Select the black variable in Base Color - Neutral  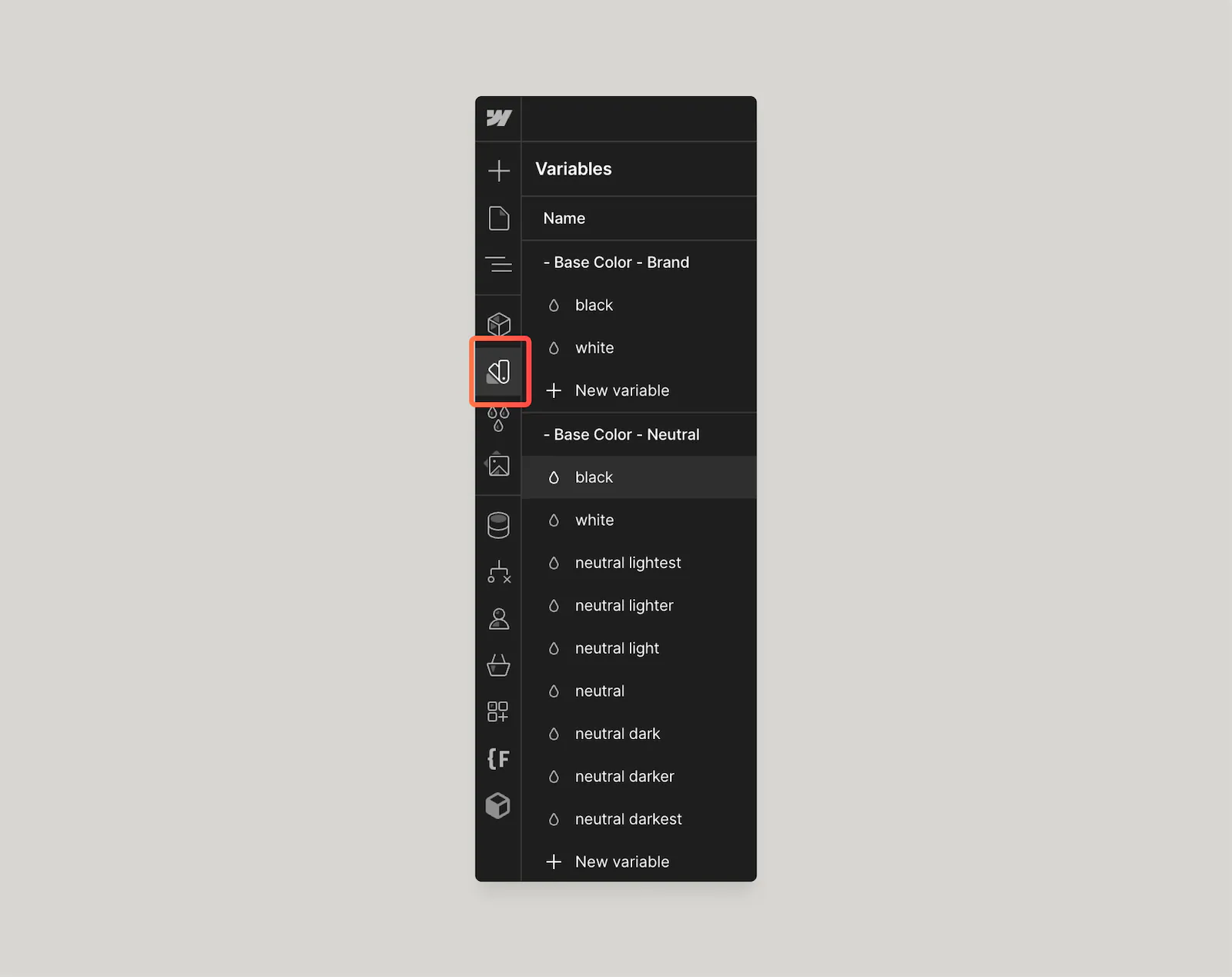(594, 477)
